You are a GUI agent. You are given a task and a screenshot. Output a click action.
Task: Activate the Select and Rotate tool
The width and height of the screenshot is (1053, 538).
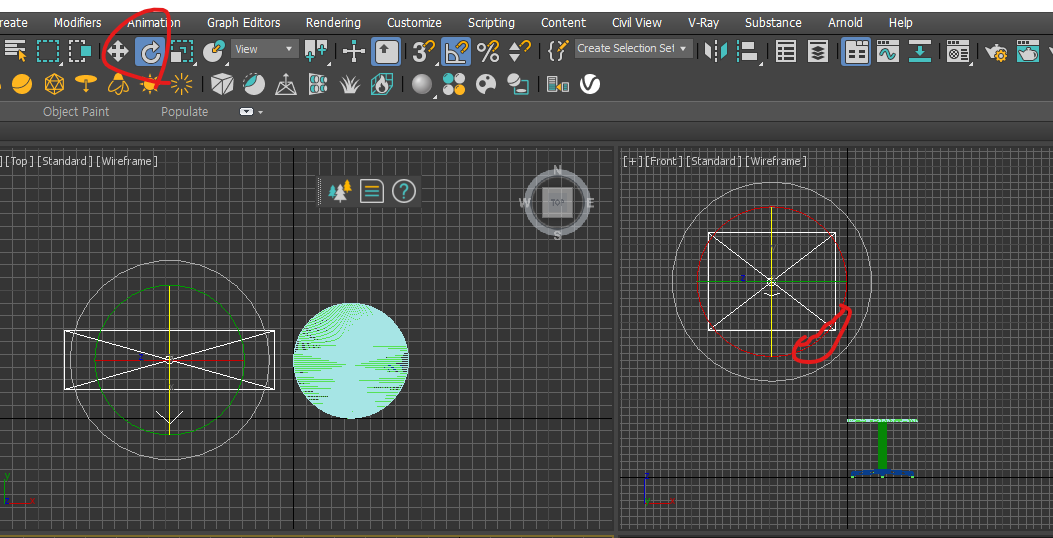pos(151,51)
